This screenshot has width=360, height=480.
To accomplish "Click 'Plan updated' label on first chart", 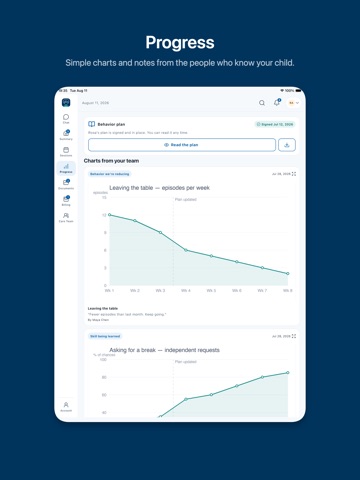I will [x=186, y=199].
